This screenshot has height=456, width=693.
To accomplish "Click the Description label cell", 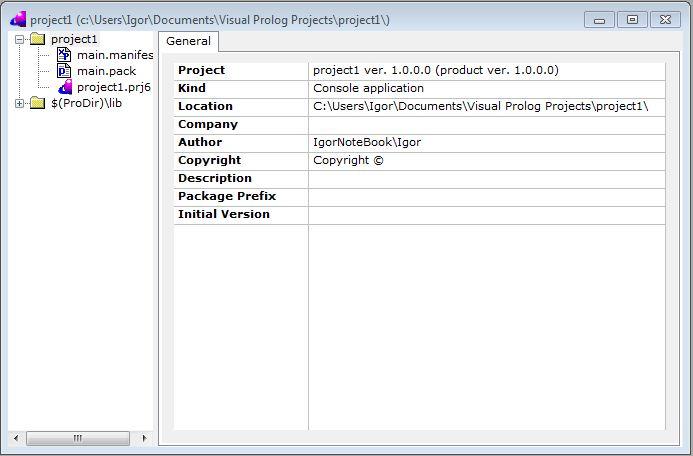I will (241, 179).
